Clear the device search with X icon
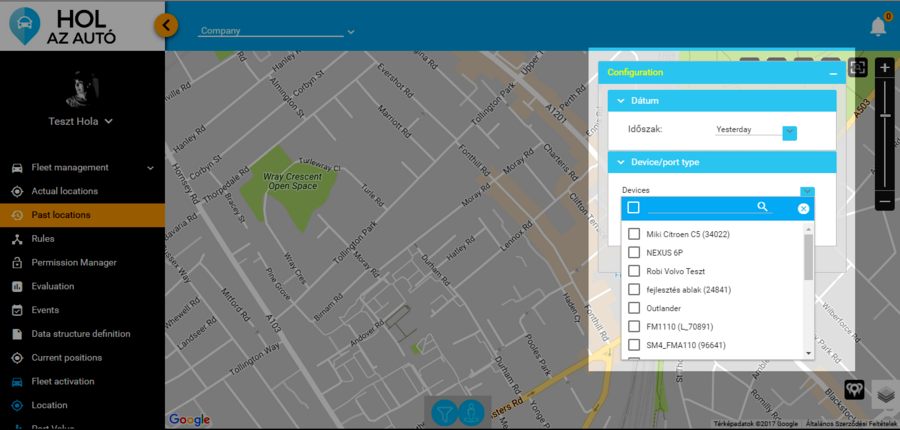 point(803,208)
